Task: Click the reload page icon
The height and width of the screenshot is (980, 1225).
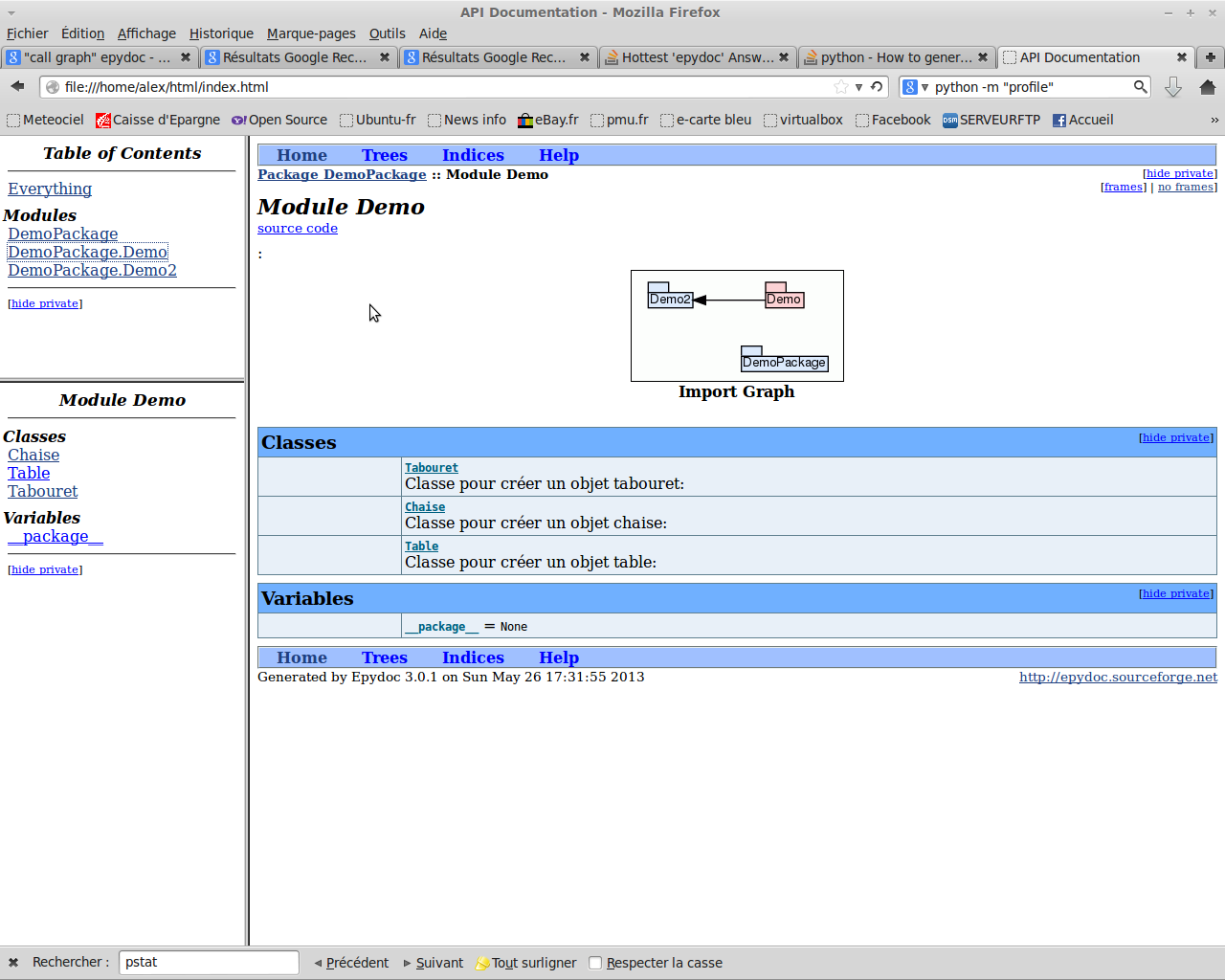Action: point(877,87)
